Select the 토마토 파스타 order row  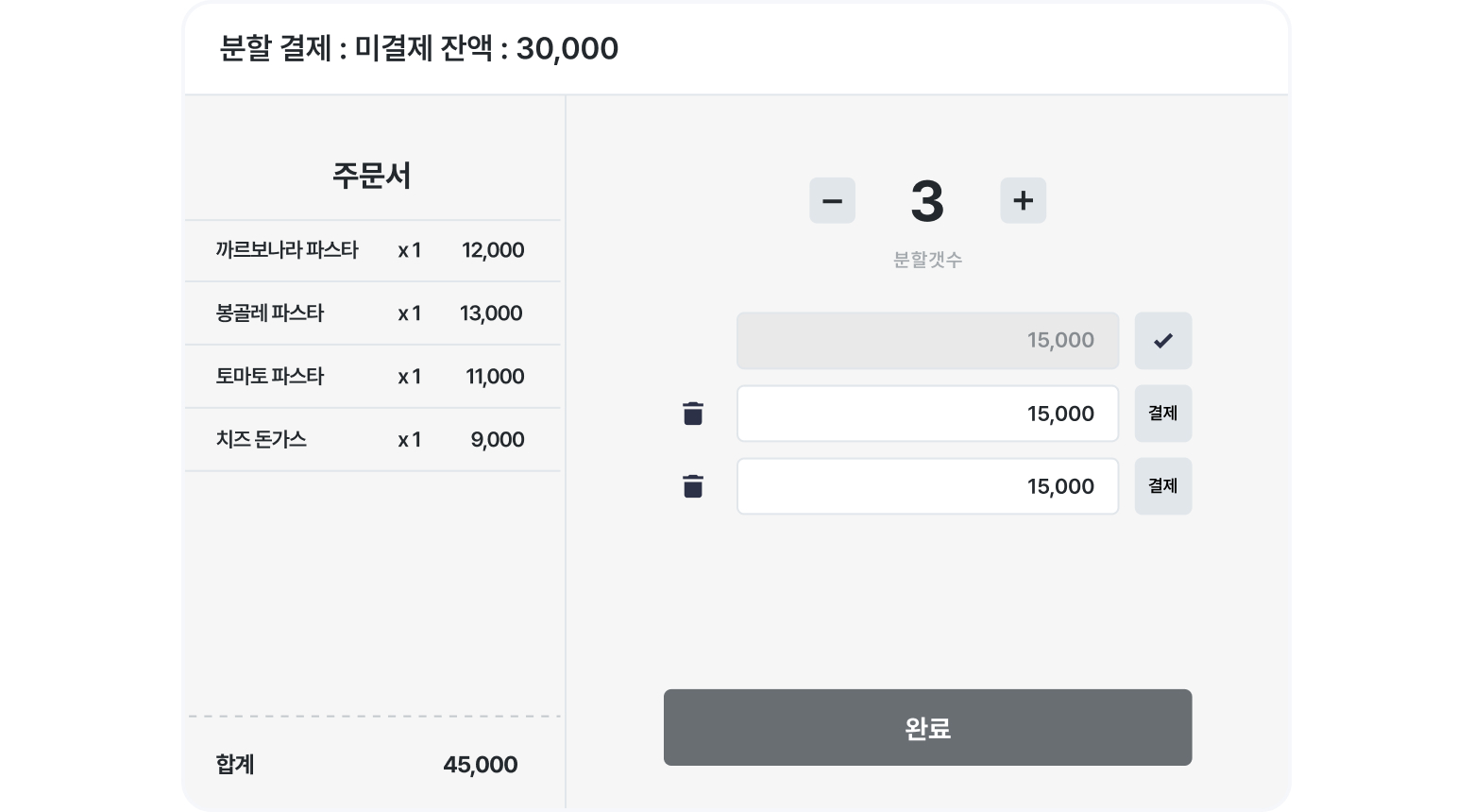[x=372, y=377]
